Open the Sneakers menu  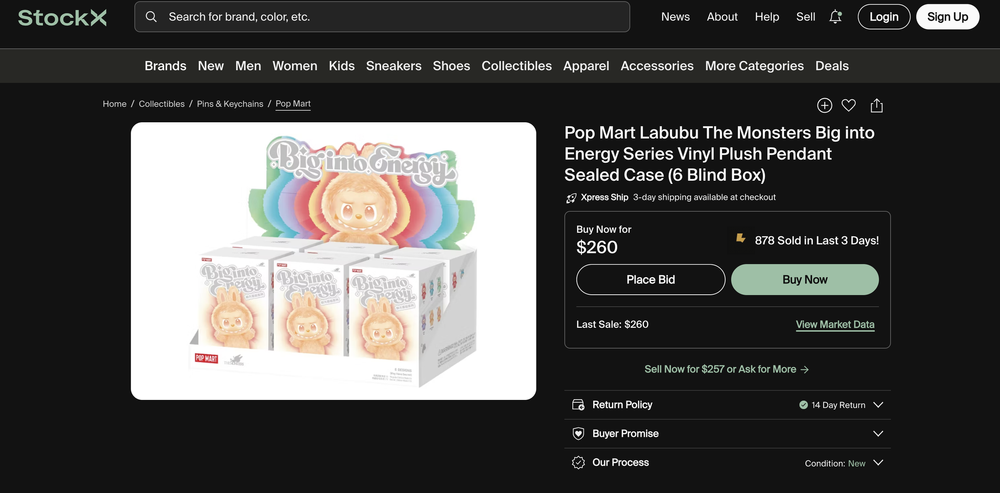tap(394, 66)
